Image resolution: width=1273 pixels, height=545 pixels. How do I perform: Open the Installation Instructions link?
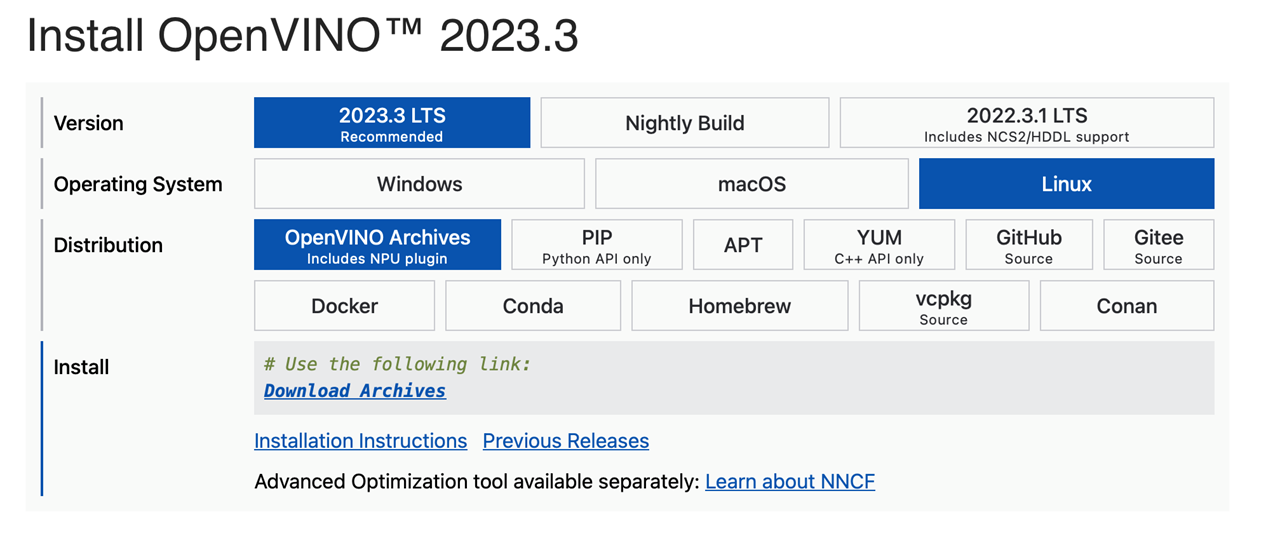pos(360,441)
